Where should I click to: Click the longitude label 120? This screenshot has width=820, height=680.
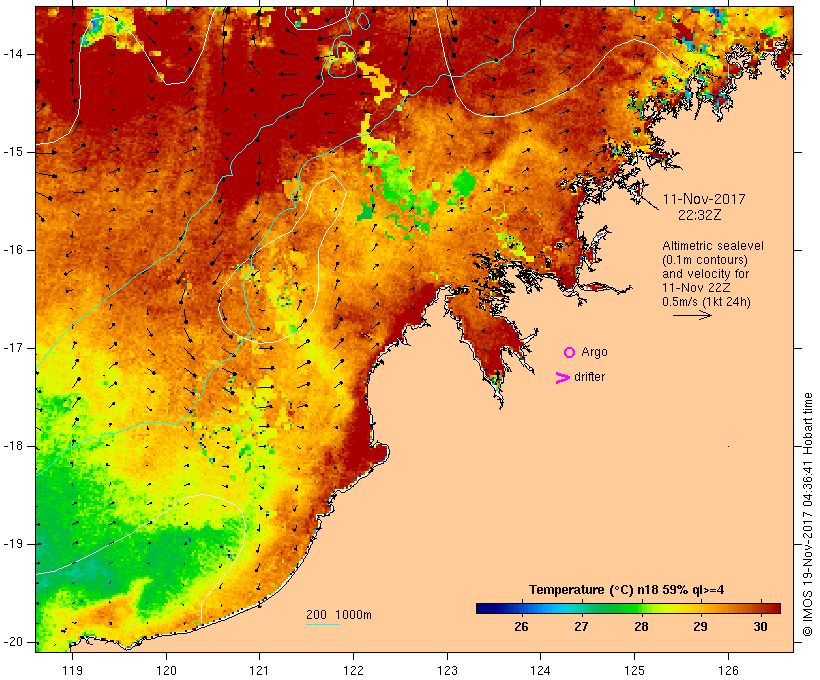coord(166,671)
